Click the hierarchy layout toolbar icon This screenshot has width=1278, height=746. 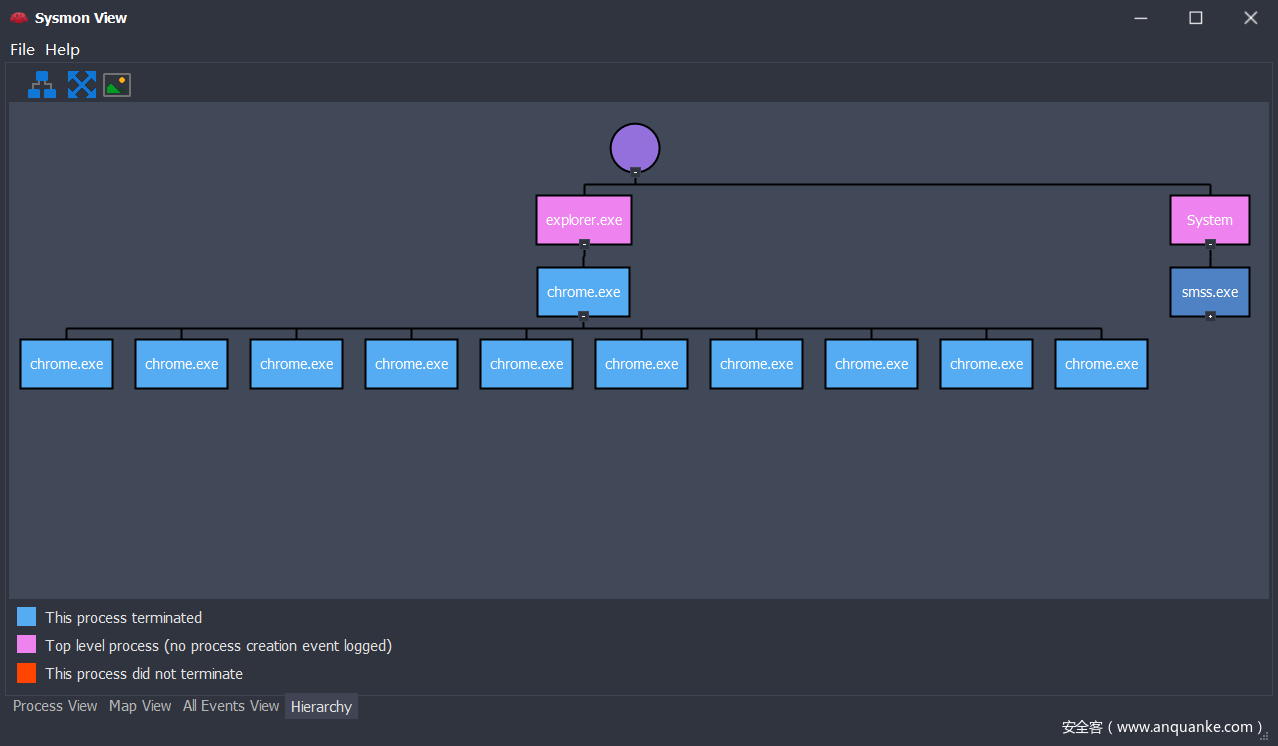[x=41, y=85]
